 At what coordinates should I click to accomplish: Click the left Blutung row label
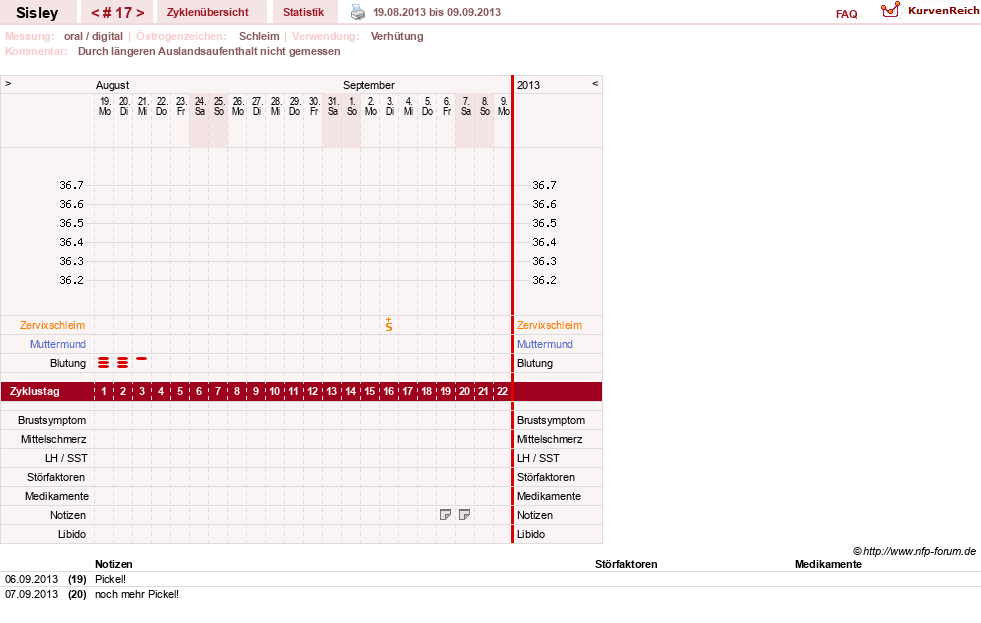pyautogui.click(x=68, y=363)
